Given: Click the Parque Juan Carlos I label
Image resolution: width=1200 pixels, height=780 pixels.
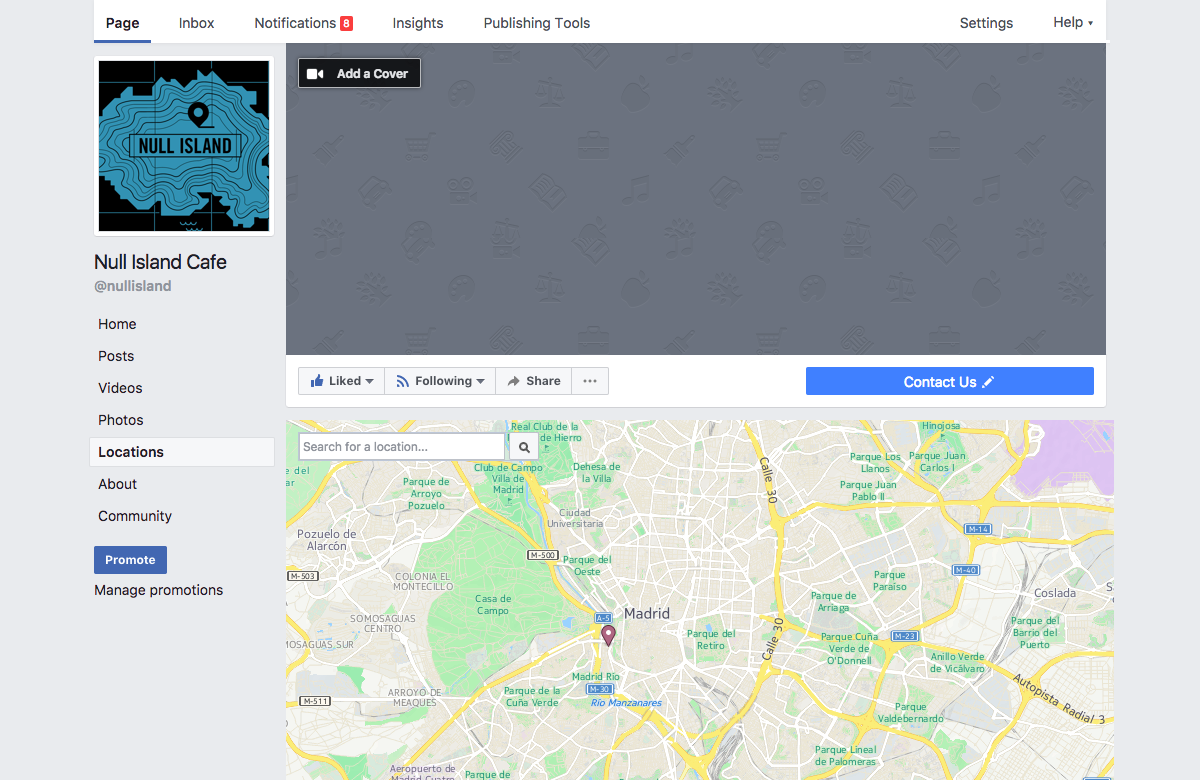Looking at the screenshot, I should (x=938, y=462).
